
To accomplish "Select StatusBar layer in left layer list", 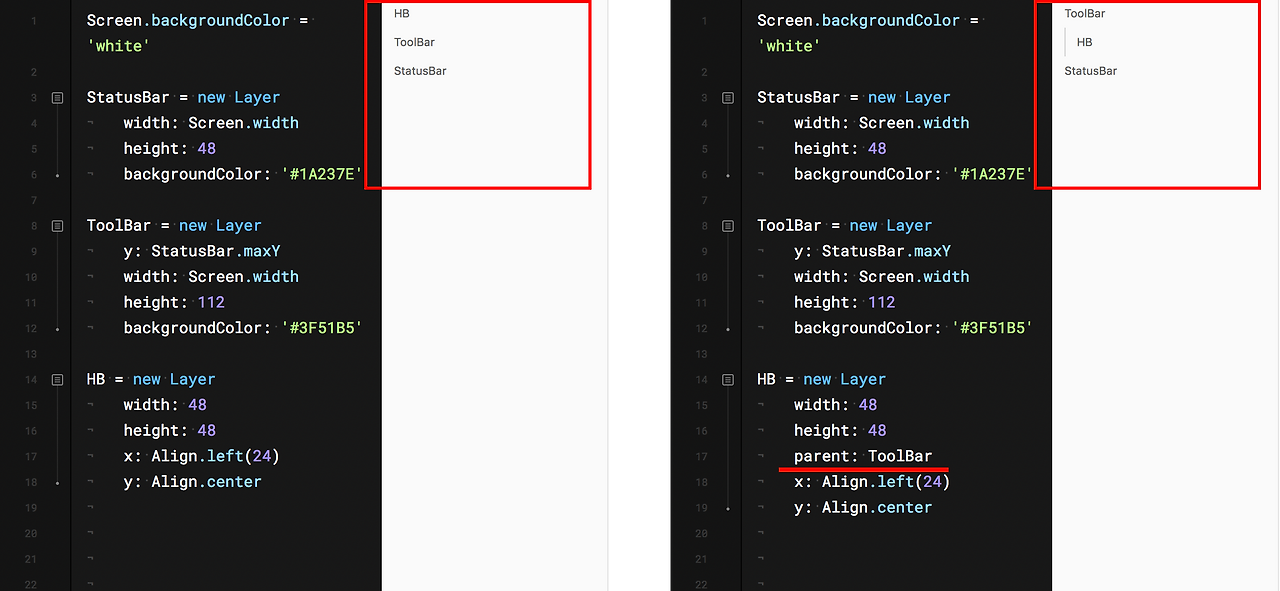I will [420, 71].
